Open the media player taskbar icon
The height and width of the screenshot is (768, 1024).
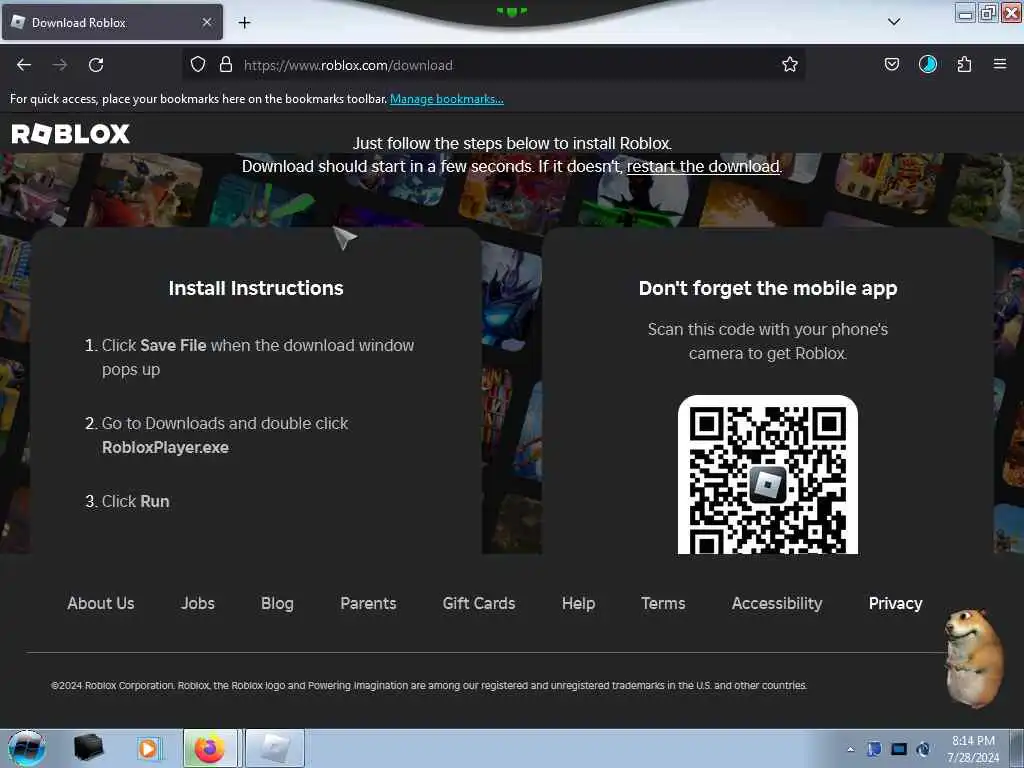[148, 748]
